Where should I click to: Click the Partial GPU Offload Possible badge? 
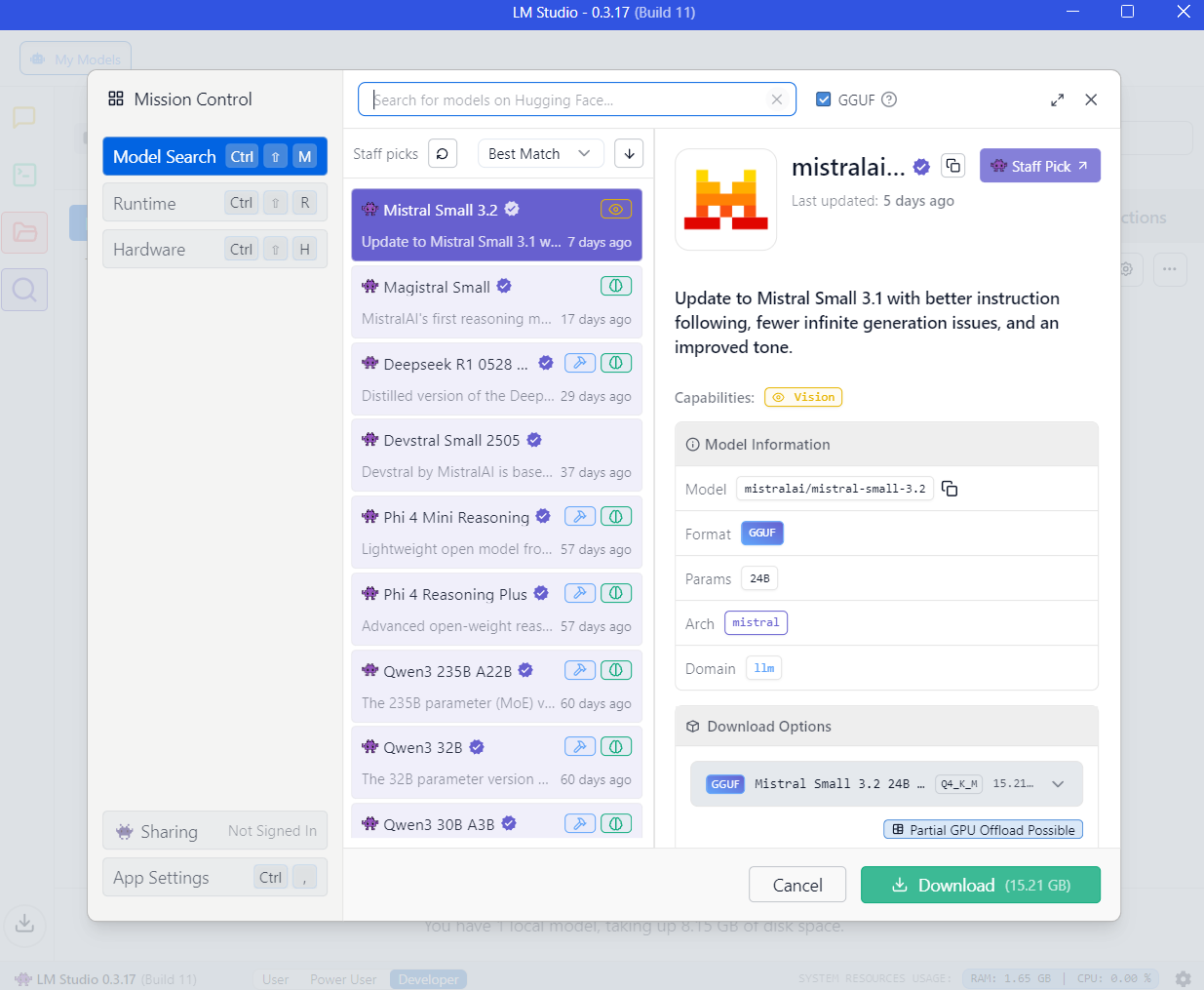(x=983, y=830)
